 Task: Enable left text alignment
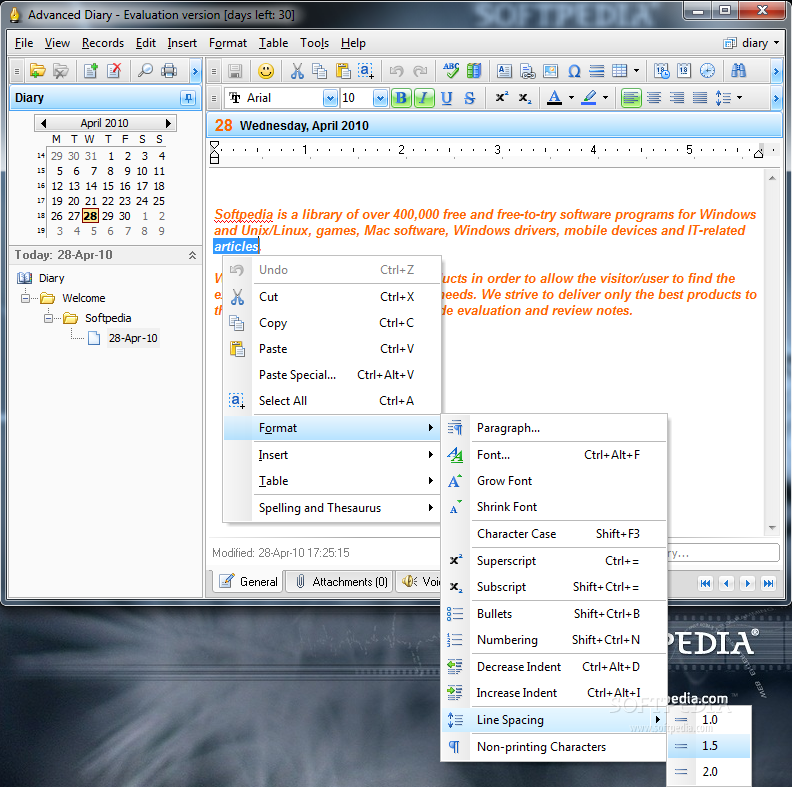coord(631,97)
